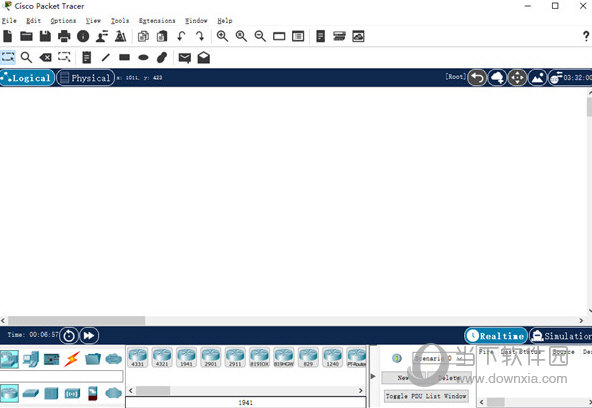The height and width of the screenshot is (408, 592).
Task: Place a Note on workspace
Action: point(87,57)
